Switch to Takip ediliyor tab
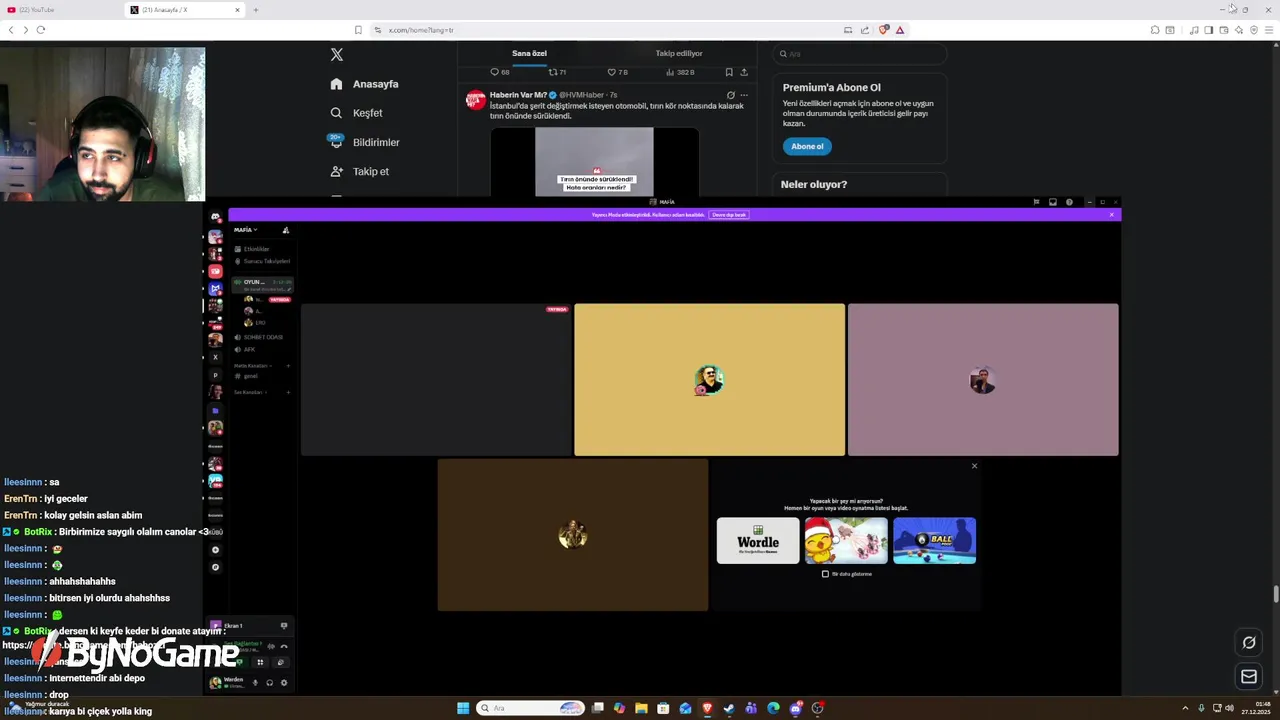This screenshot has height=720, width=1280. [x=679, y=53]
